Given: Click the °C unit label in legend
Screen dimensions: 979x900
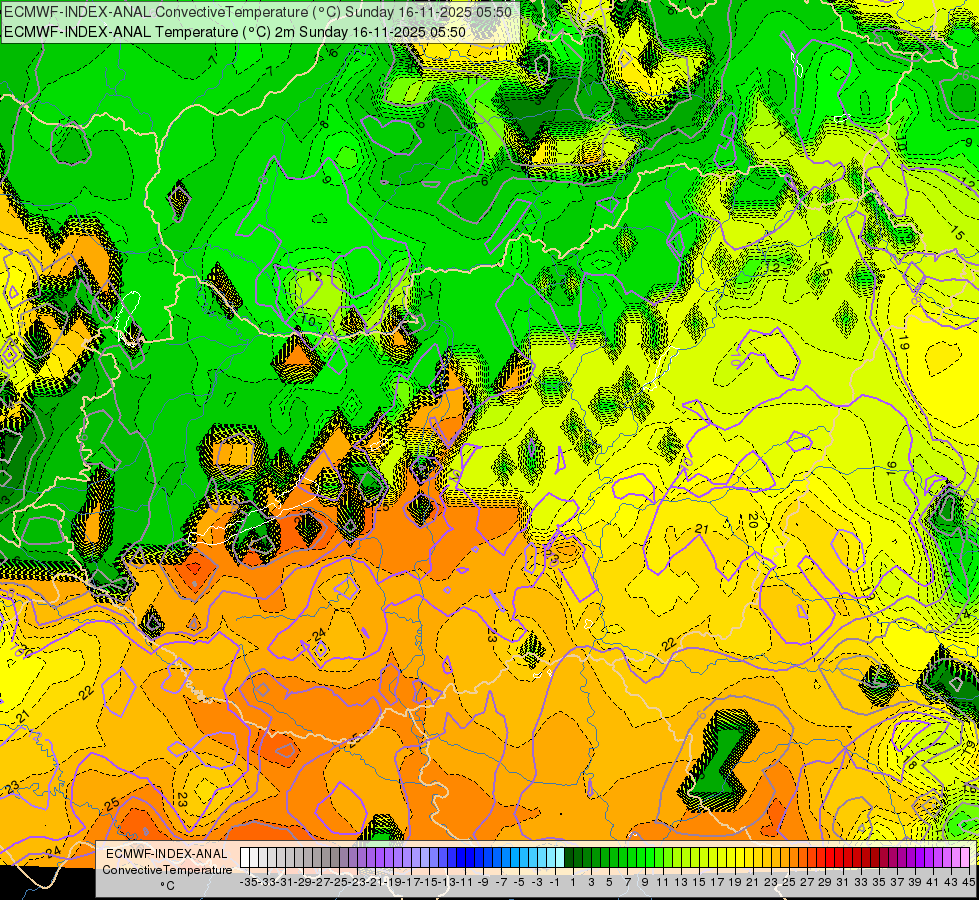Looking at the screenshot, I should click(167, 886).
